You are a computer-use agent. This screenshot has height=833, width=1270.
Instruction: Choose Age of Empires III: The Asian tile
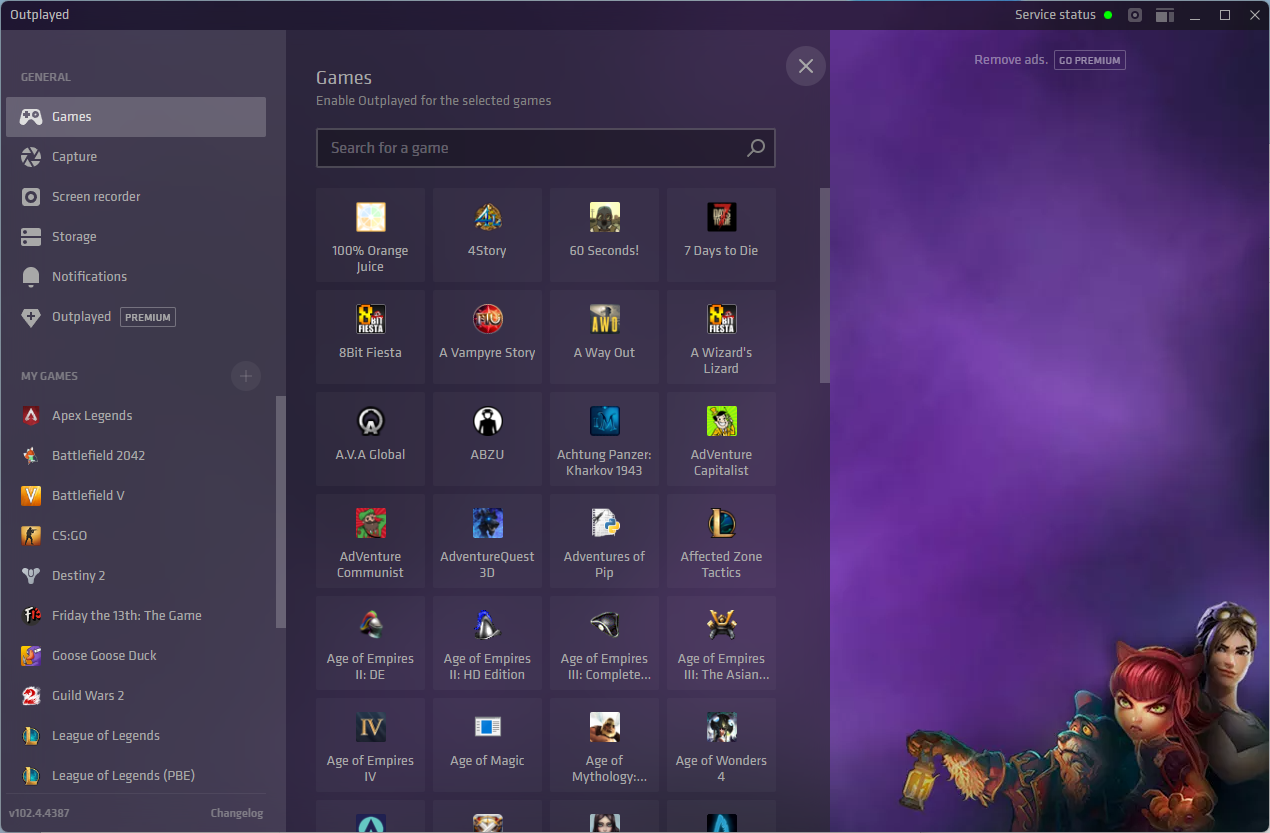pos(721,643)
